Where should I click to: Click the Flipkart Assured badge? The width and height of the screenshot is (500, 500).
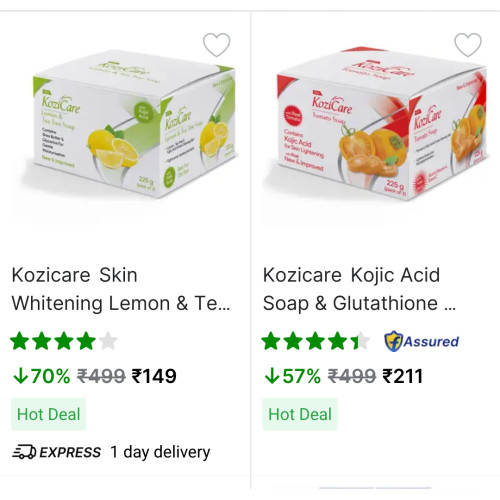[422, 341]
